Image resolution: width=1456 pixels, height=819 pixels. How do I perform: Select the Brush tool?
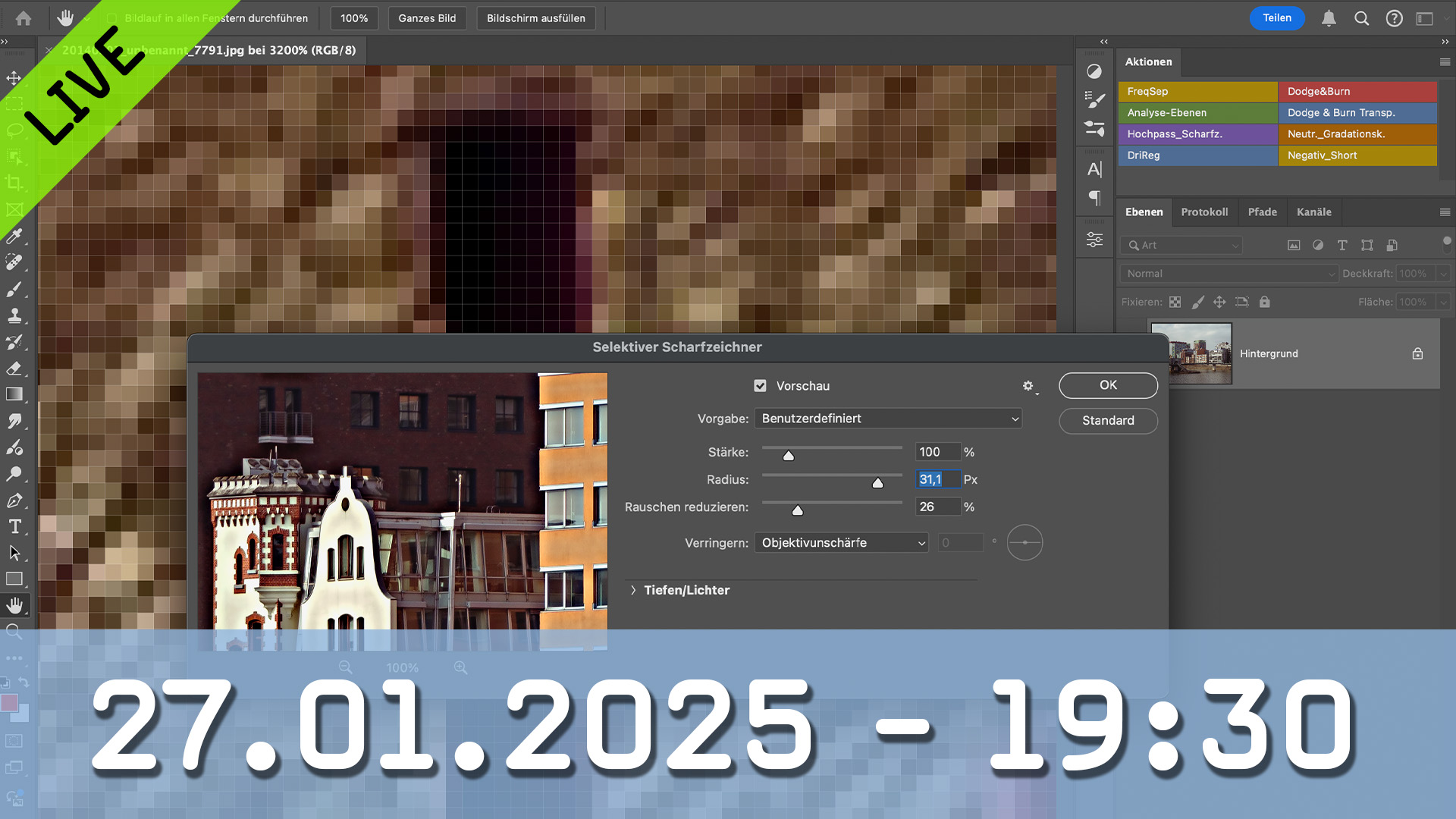(14, 289)
